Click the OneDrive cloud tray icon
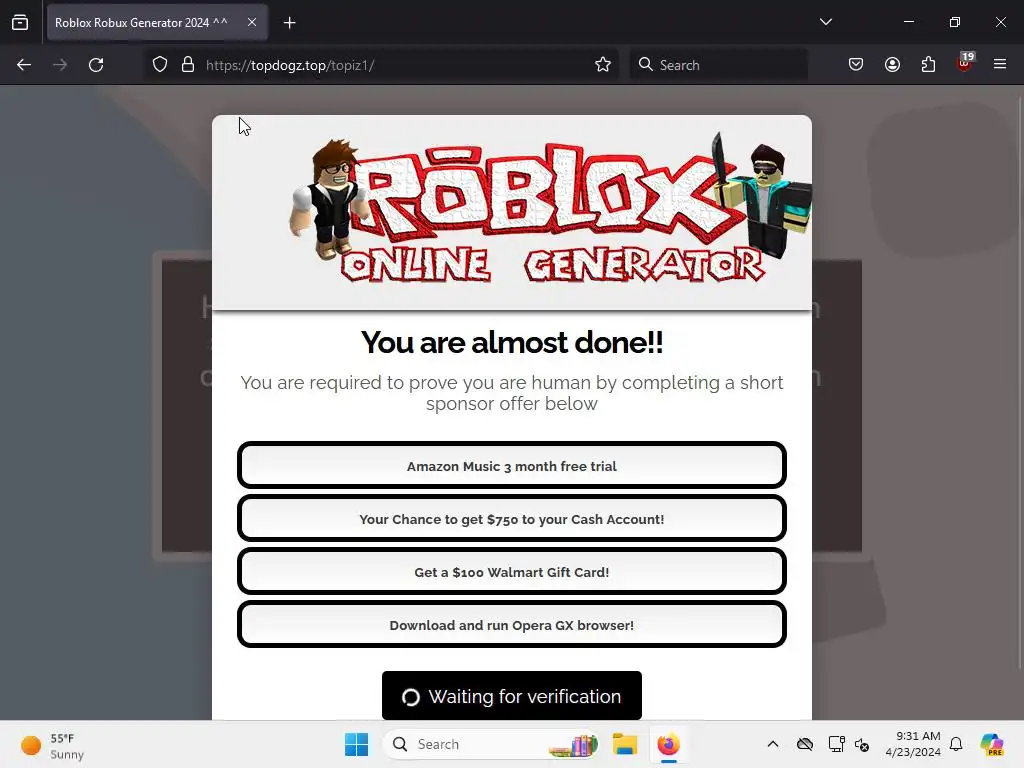The width and height of the screenshot is (1024, 768). tap(805, 744)
